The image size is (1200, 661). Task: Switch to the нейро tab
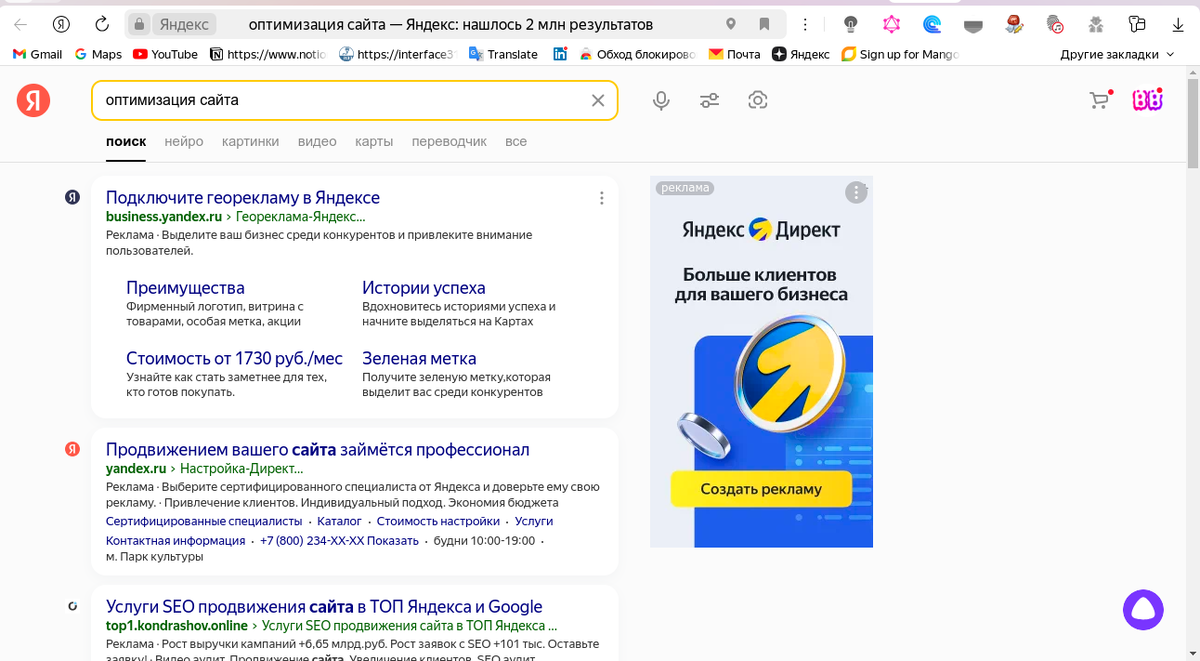pyautogui.click(x=184, y=142)
